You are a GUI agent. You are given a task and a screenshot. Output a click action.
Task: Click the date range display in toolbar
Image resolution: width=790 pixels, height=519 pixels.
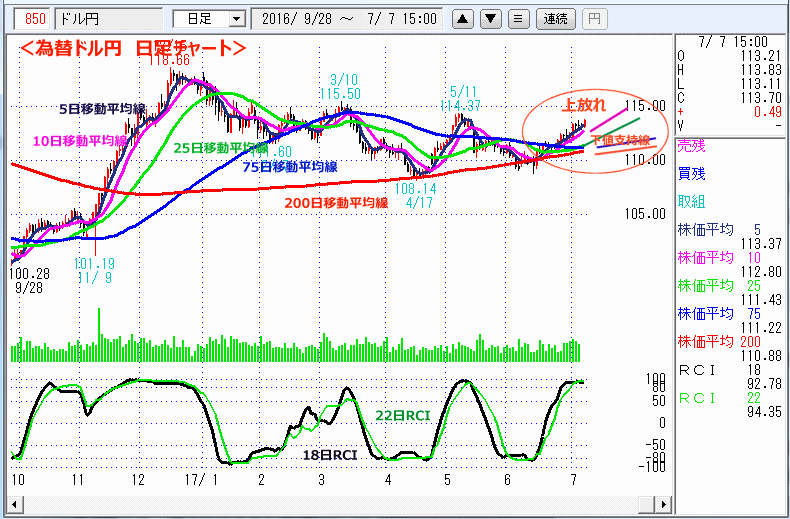click(349, 18)
